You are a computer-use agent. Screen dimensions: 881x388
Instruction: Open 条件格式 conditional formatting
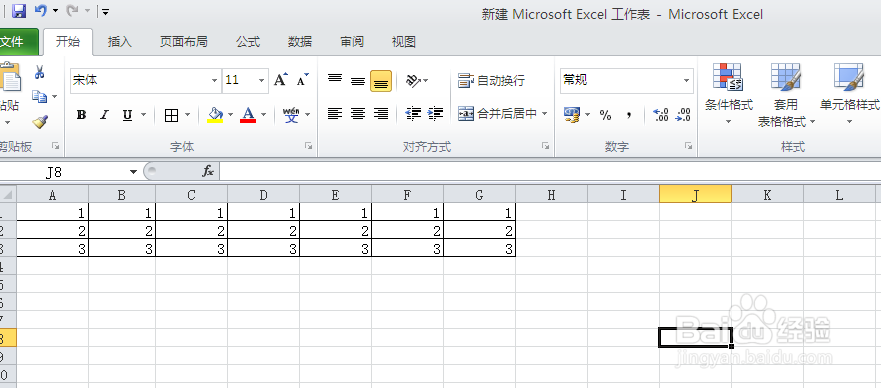coord(729,94)
